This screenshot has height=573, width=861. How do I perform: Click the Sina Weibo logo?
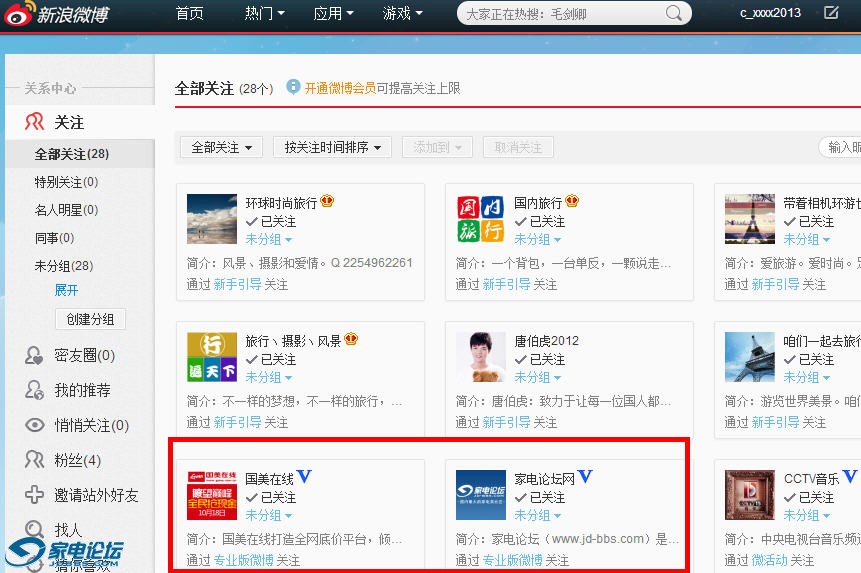click(x=57, y=13)
